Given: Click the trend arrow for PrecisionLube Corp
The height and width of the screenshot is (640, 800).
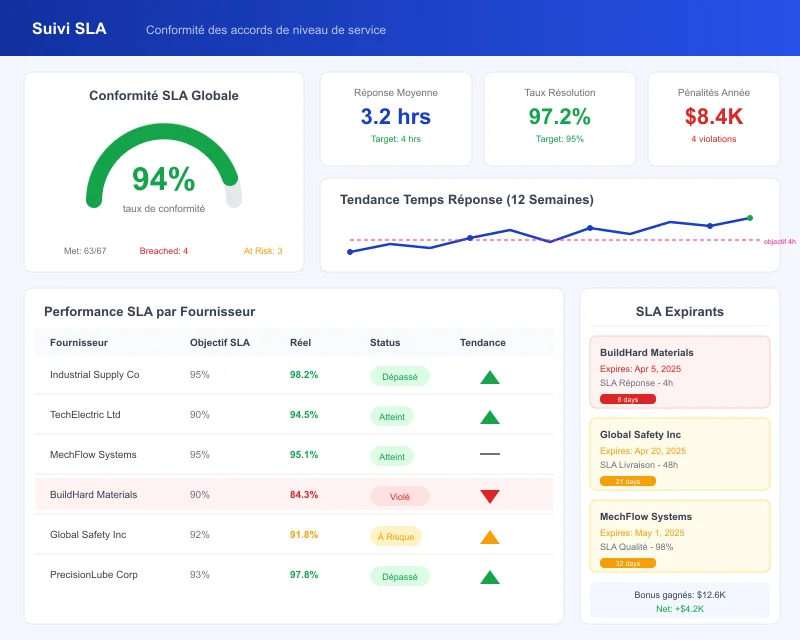Looking at the screenshot, I should click(x=490, y=575).
